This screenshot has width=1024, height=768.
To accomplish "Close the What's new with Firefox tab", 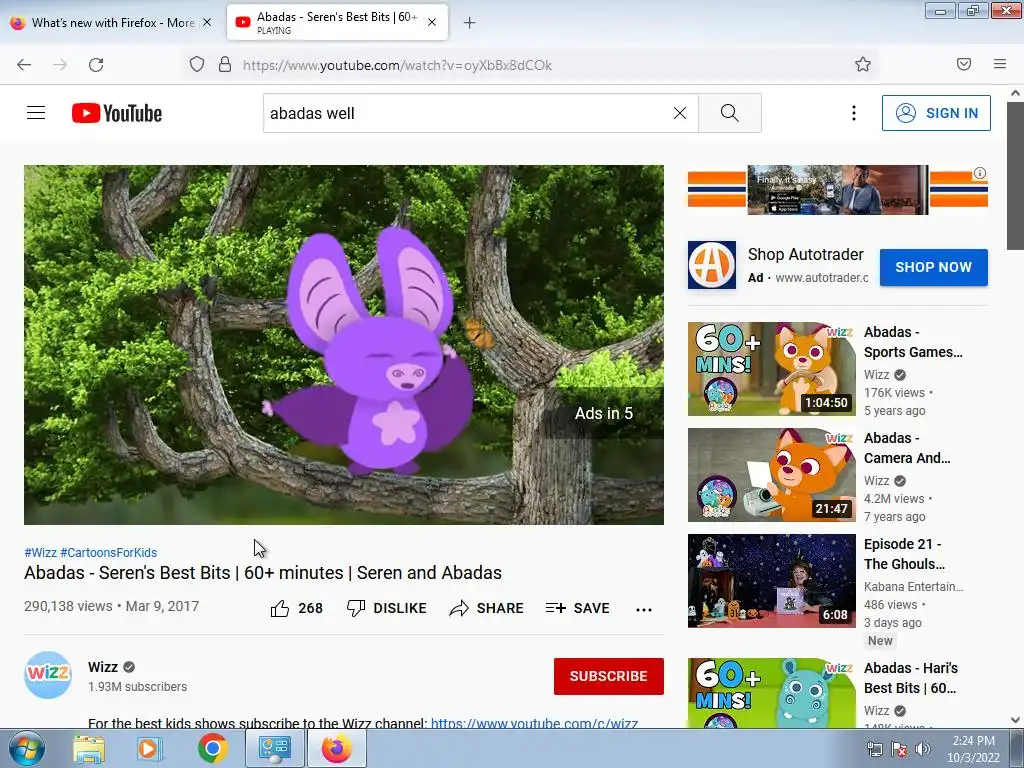I will (x=207, y=22).
